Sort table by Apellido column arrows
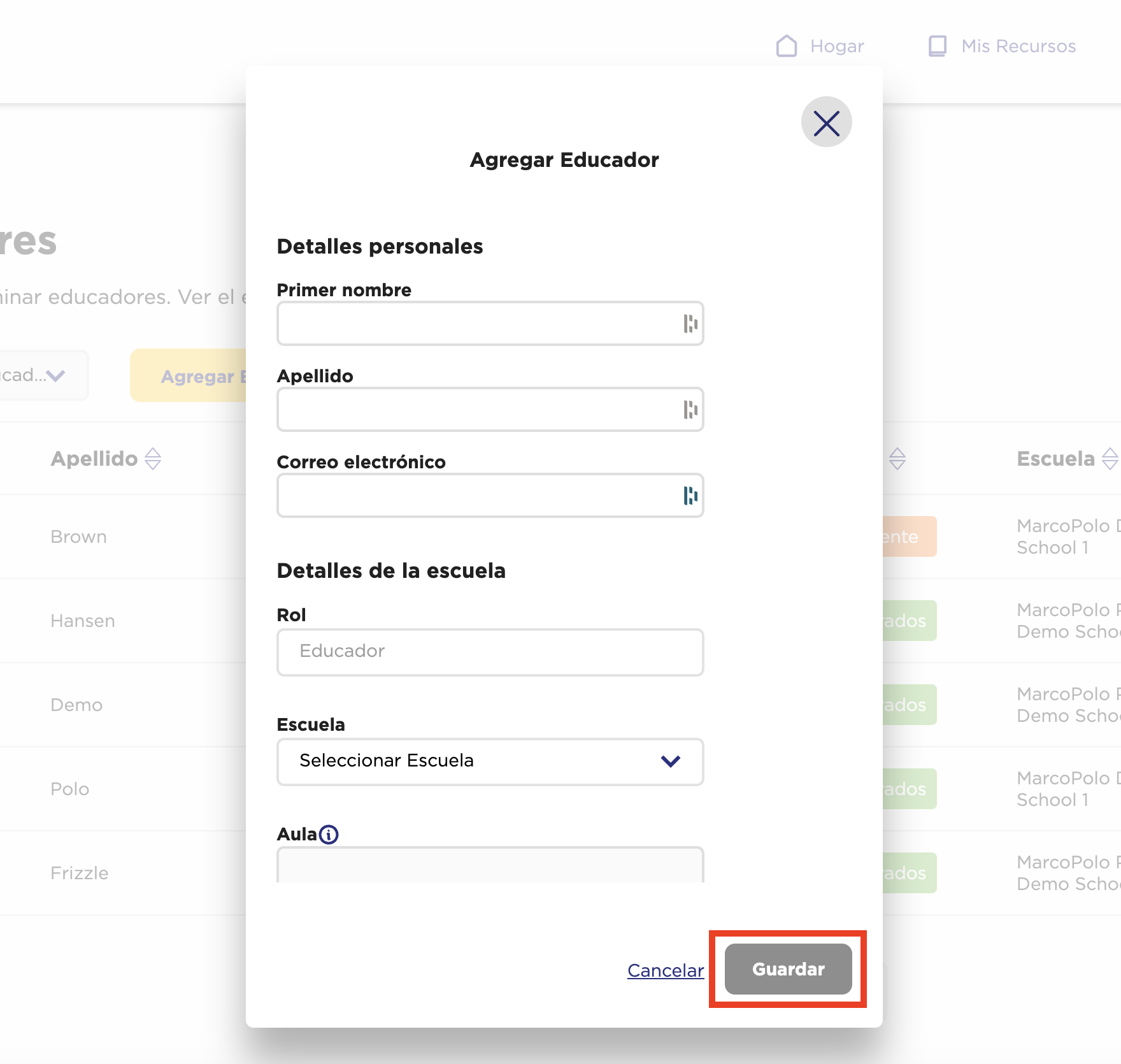Image resolution: width=1121 pixels, height=1064 pixels. [x=153, y=459]
